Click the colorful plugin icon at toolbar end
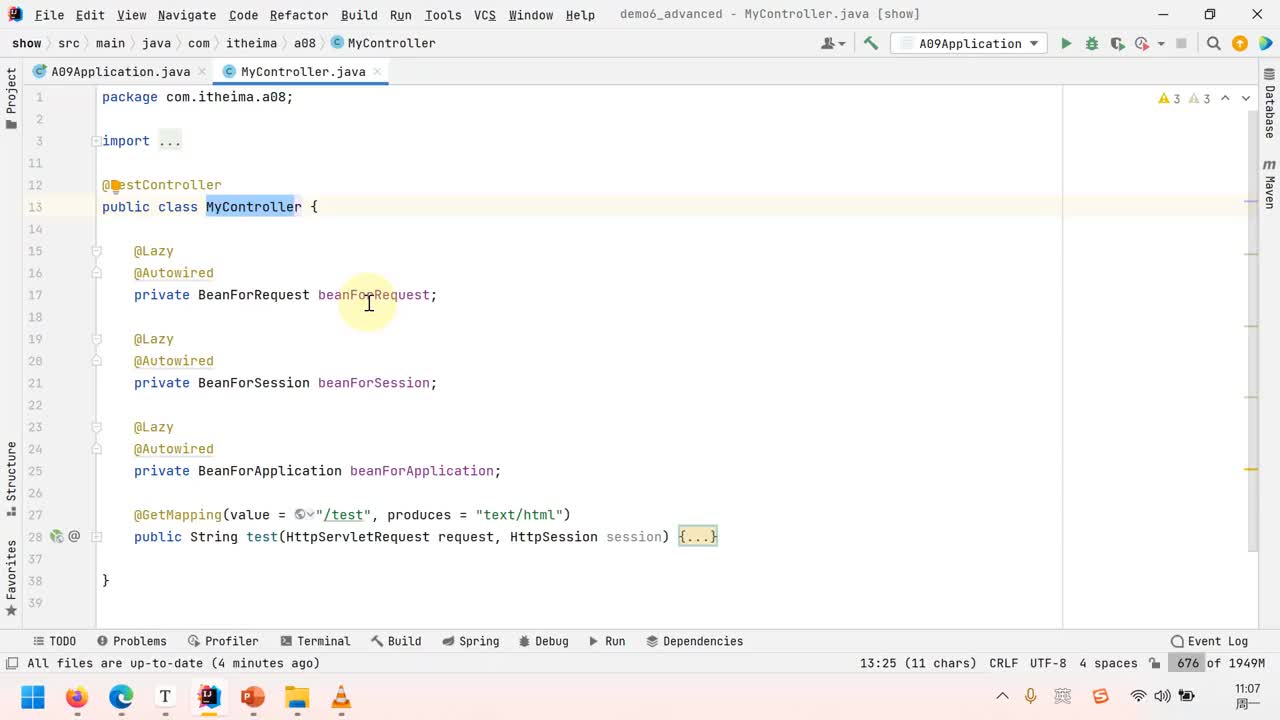 tap(1264, 43)
